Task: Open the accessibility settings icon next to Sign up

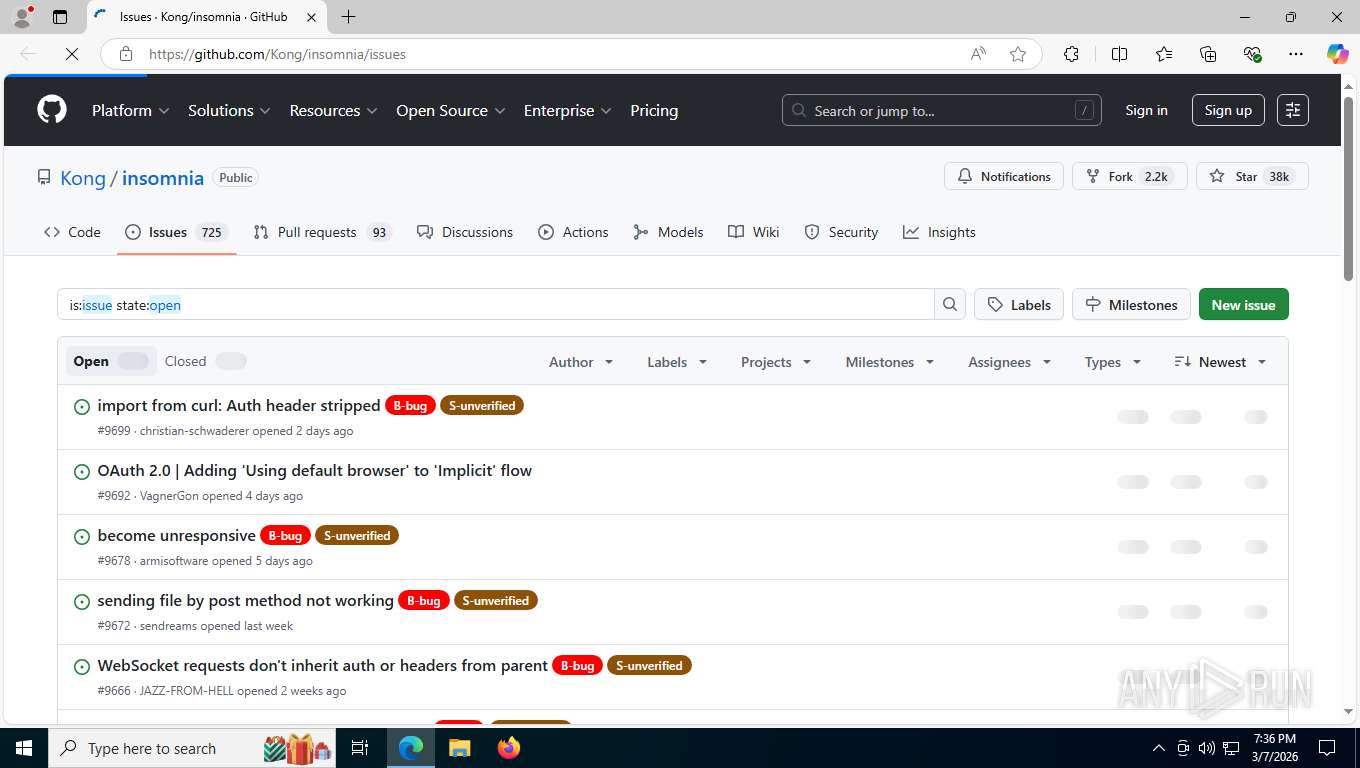Action: click(1293, 110)
